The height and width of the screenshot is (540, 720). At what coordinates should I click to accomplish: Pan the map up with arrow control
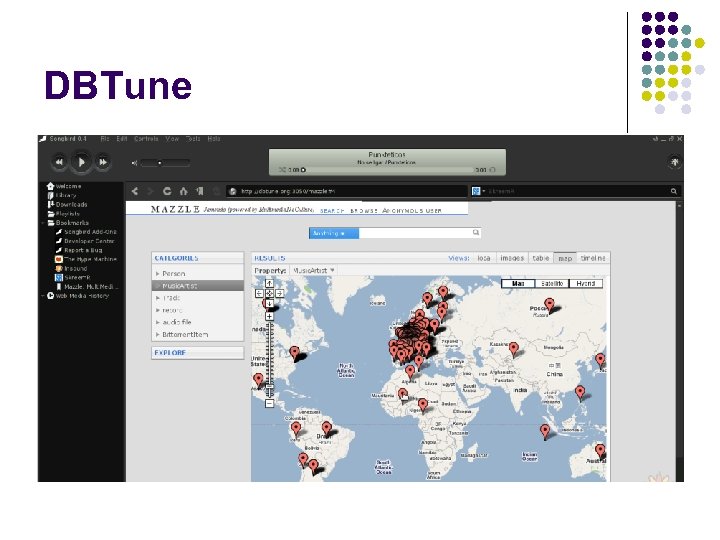click(269, 283)
